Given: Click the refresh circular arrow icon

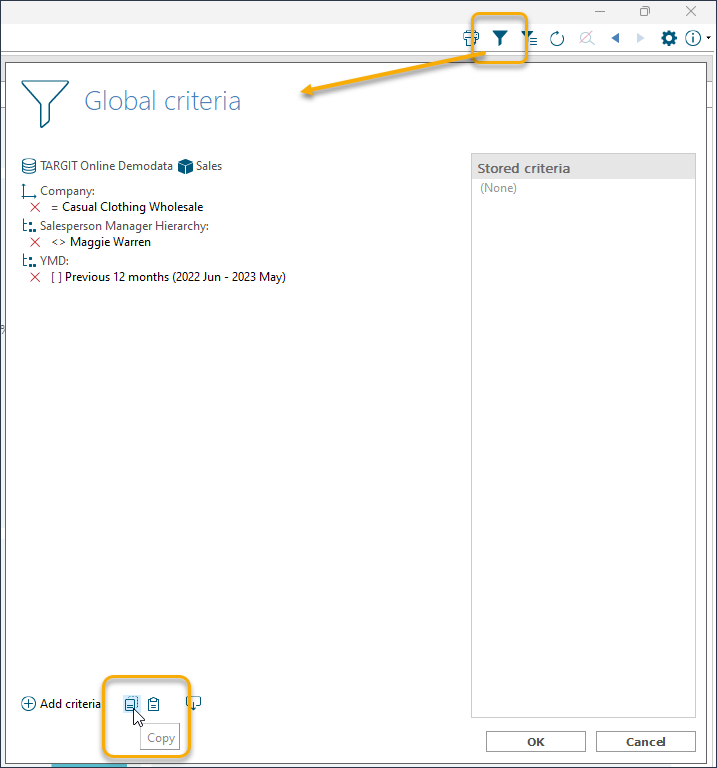Looking at the screenshot, I should pyautogui.click(x=557, y=38).
